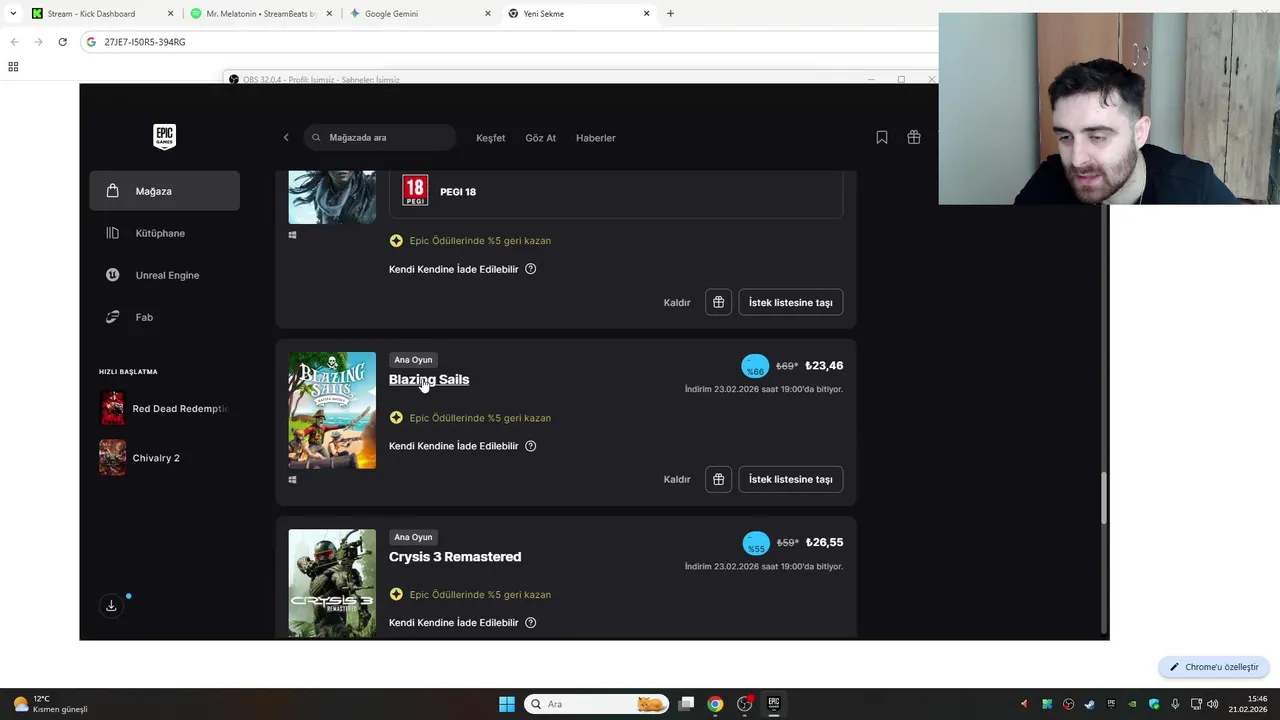This screenshot has width=1280, height=720.
Task: Open Windows Security shield tray icon
Action: point(1154,704)
